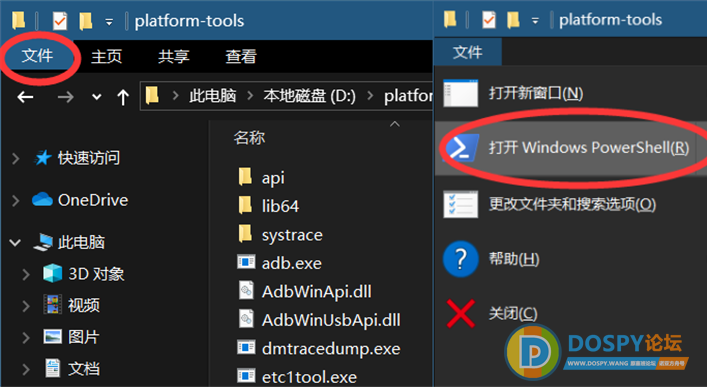Click the api folder icon

(x=245, y=177)
